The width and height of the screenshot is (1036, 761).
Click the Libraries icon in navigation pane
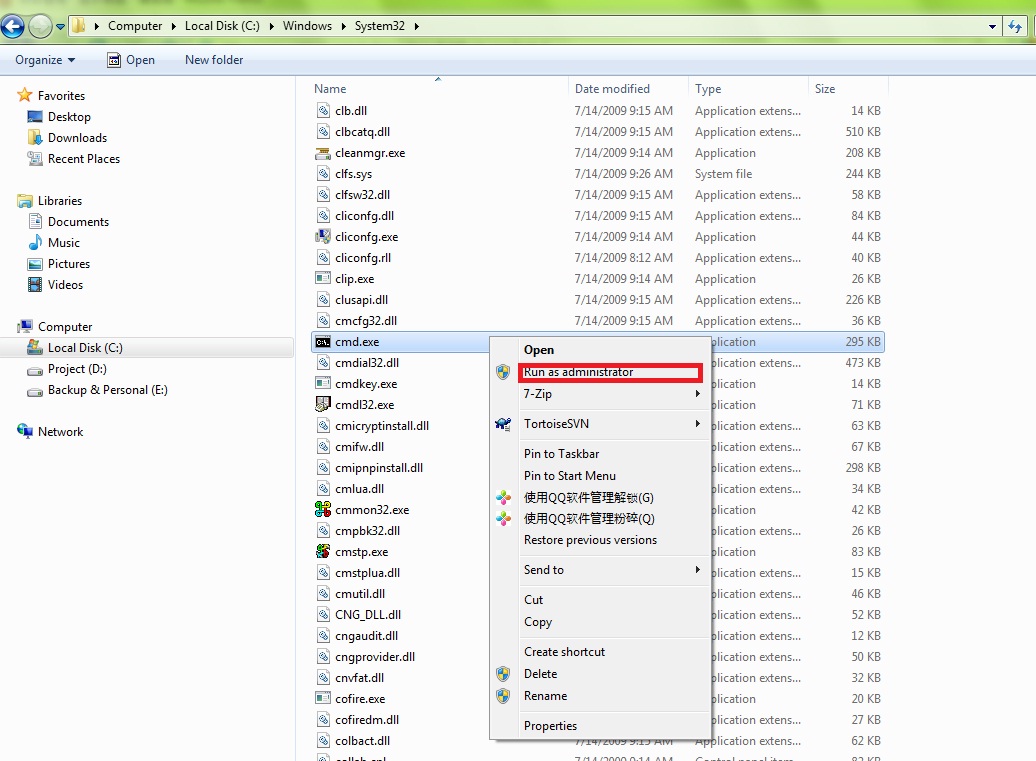(25, 201)
